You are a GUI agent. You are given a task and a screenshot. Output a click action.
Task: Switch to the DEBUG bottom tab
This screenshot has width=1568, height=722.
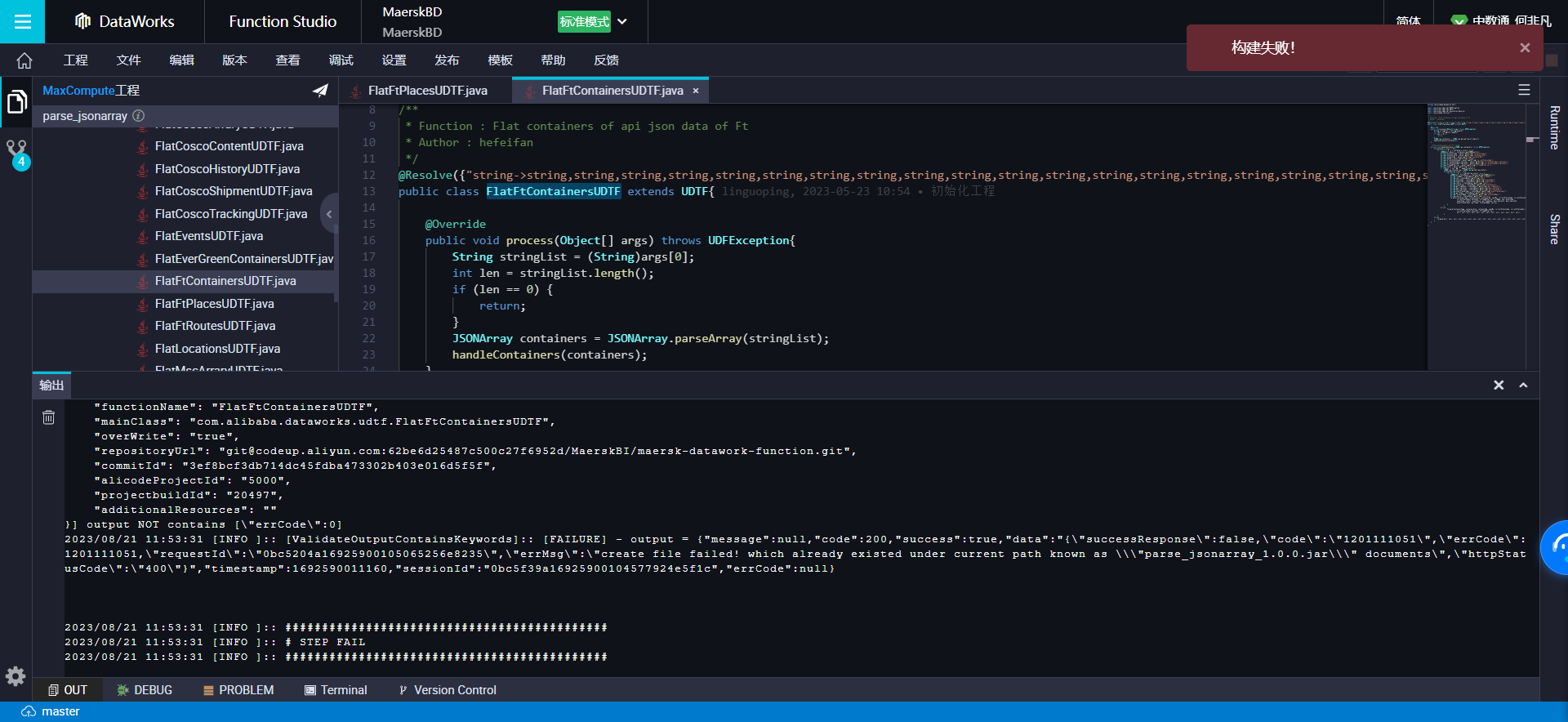click(145, 690)
